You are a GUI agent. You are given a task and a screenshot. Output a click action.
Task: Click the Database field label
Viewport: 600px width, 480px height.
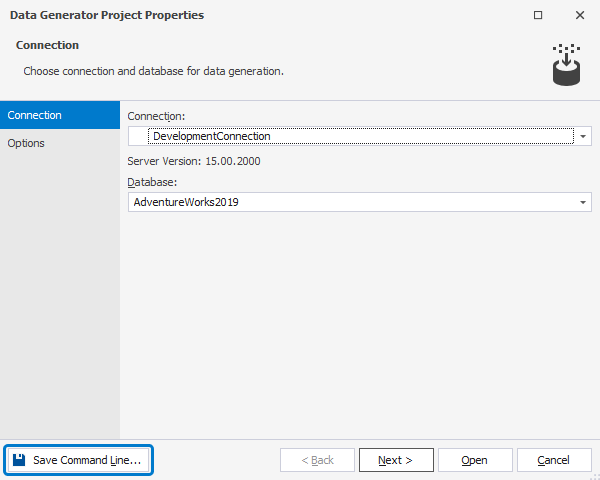pyautogui.click(x=152, y=182)
